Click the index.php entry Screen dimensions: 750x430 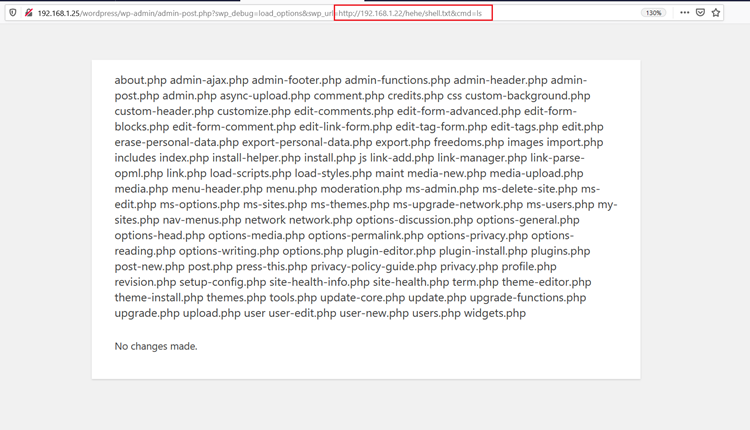(x=184, y=158)
